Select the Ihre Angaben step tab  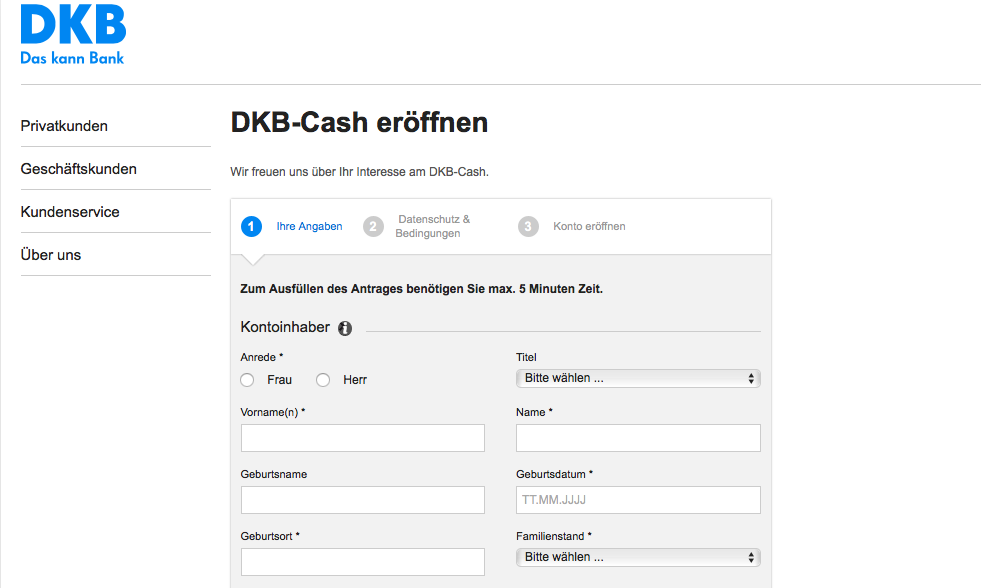pyautogui.click(x=309, y=226)
